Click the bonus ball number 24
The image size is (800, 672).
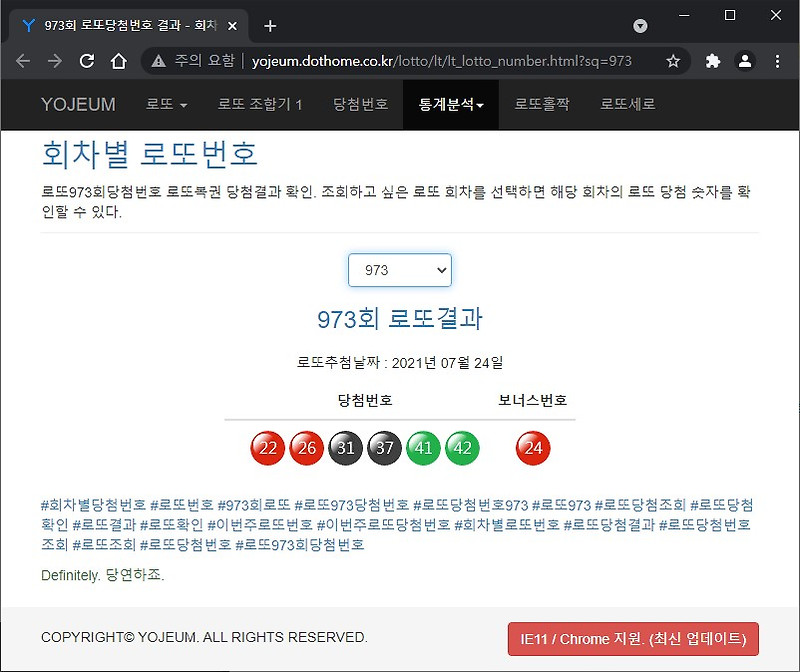pos(533,448)
